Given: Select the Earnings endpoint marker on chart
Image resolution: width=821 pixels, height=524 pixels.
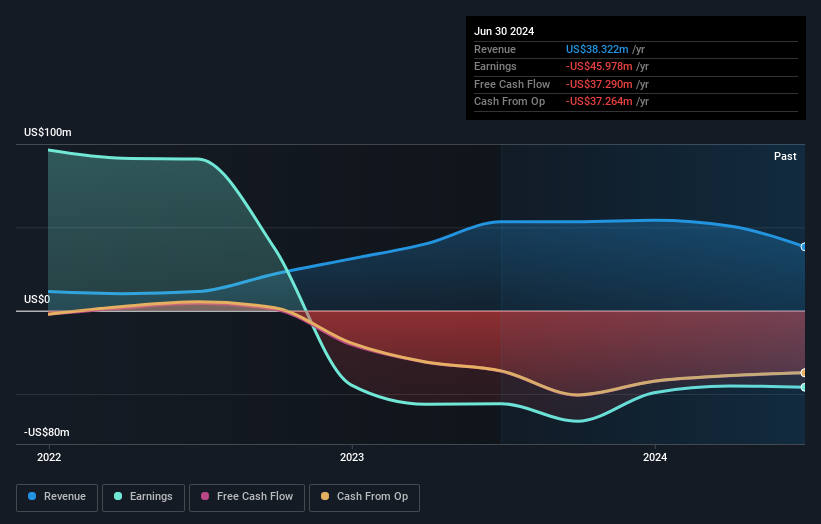Looking at the screenshot, I should pyautogui.click(x=804, y=387).
